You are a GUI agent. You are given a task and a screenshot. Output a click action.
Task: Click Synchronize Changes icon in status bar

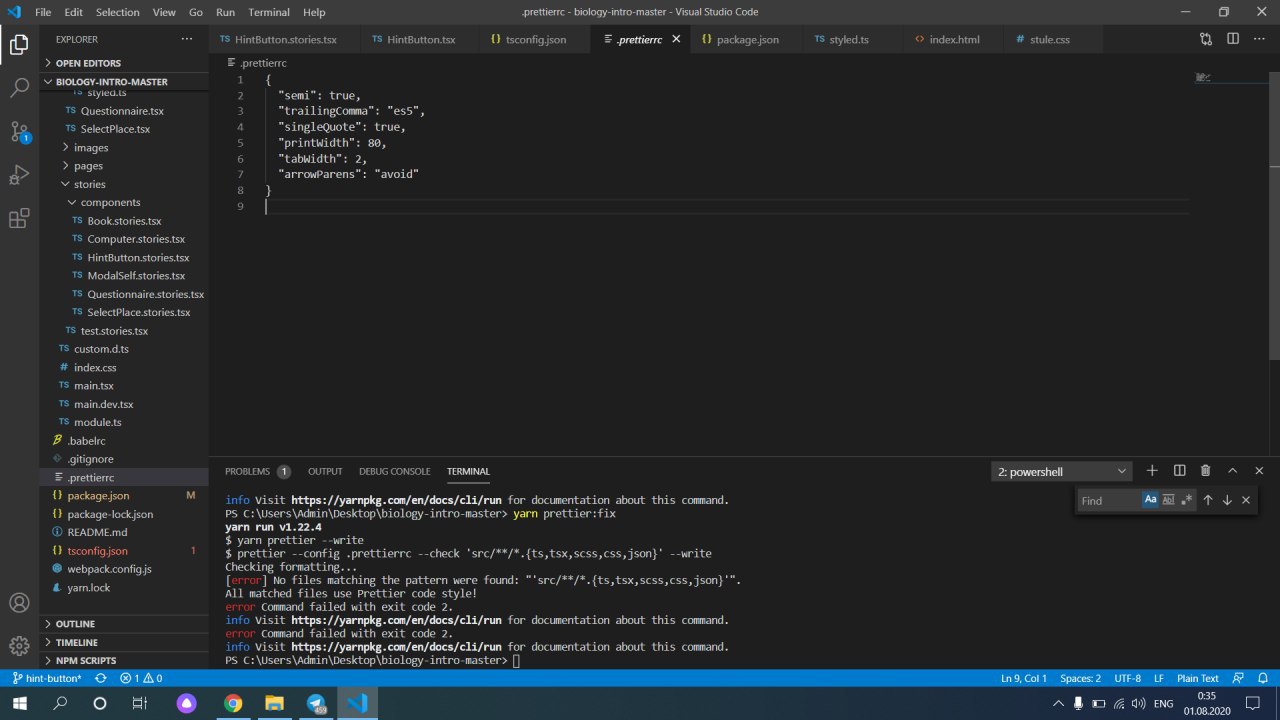click(x=101, y=678)
